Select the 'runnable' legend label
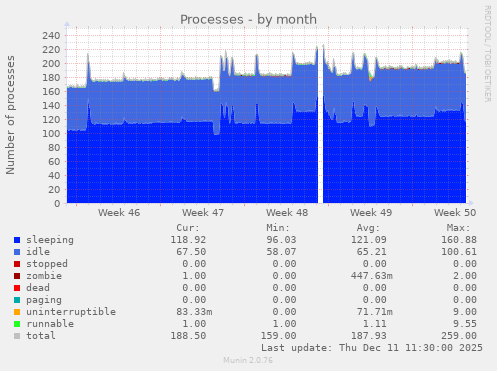Screen dimensions: 497x371 50,324
